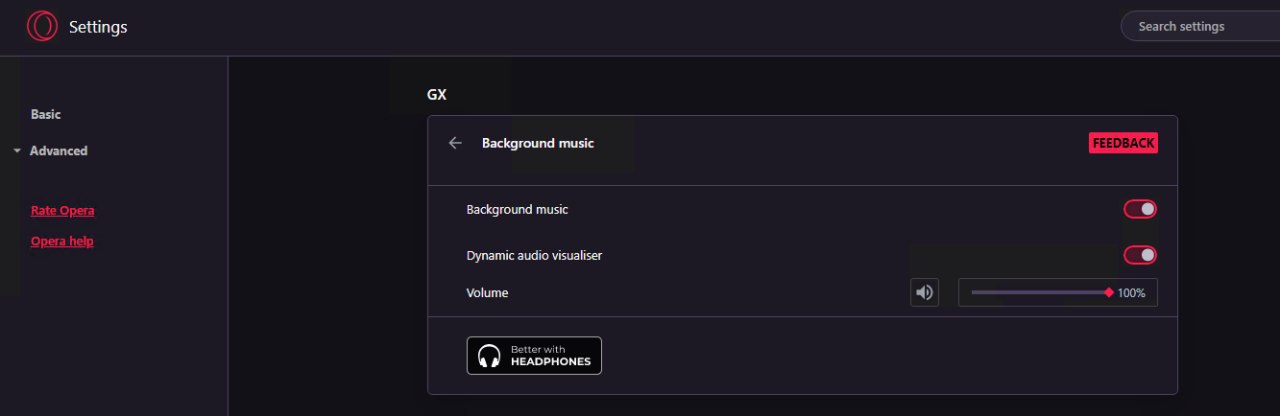
Task: Click the headphones icon in the badge
Action: click(x=489, y=356)
